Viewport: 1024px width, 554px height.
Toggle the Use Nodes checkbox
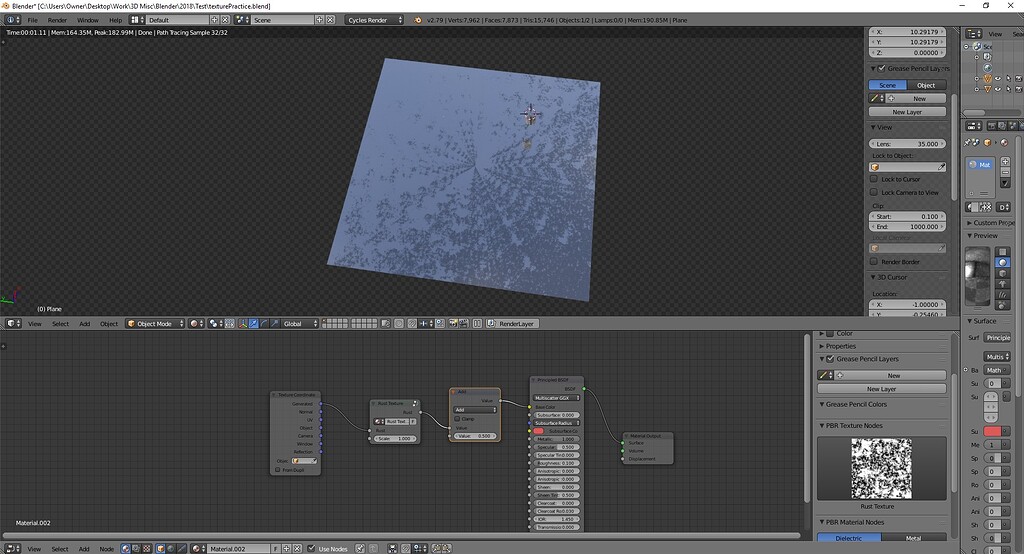pyautogui.click(x=312, y=549)
